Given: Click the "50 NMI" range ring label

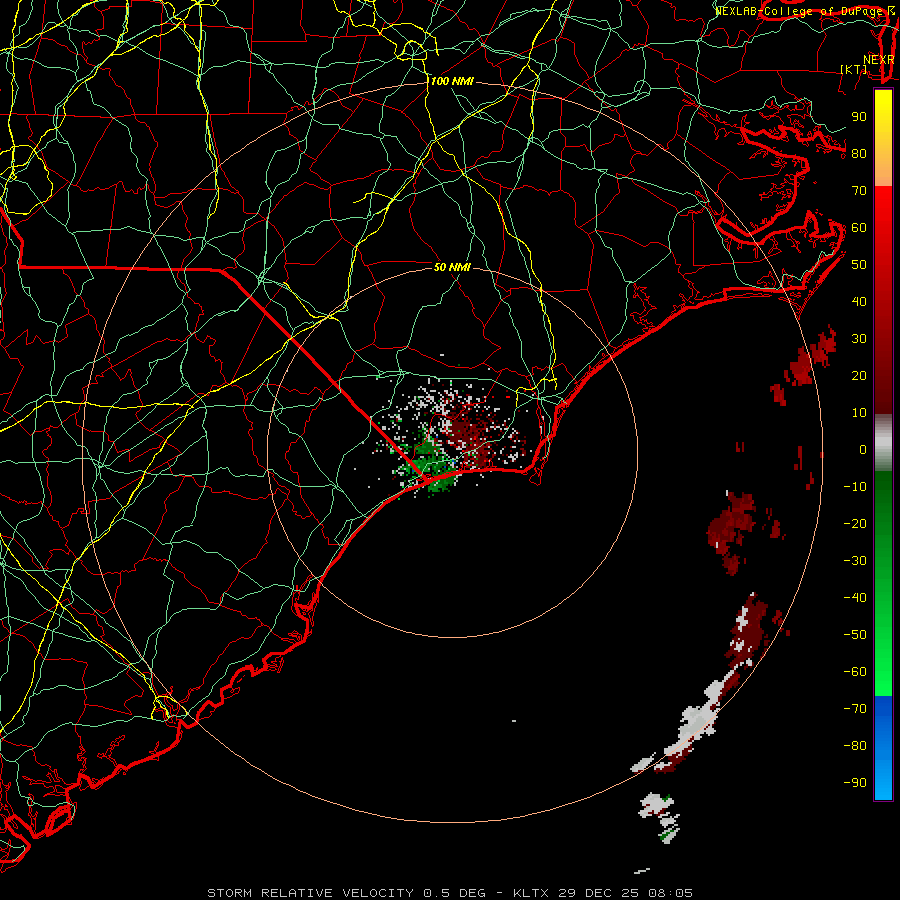Looking at the screenshot, I should click(452, 267).
